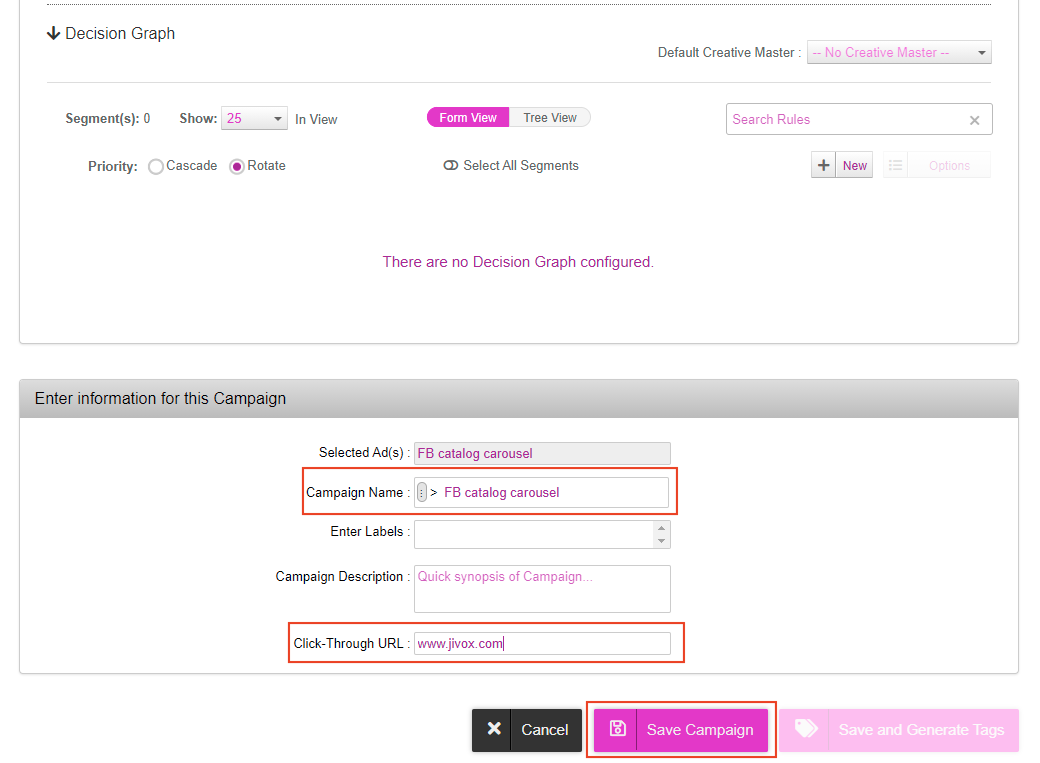Click the Enter Labels field

(534, 534)
